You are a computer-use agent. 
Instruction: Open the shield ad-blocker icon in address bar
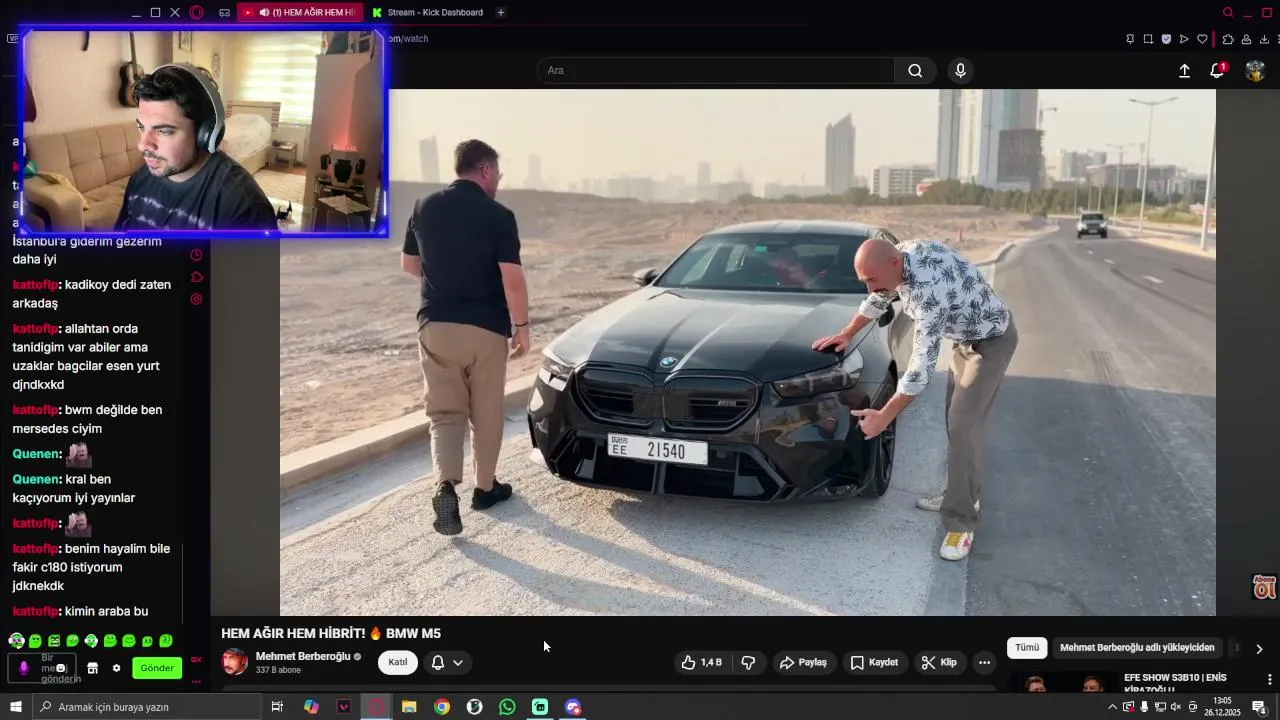(1166, 39)
